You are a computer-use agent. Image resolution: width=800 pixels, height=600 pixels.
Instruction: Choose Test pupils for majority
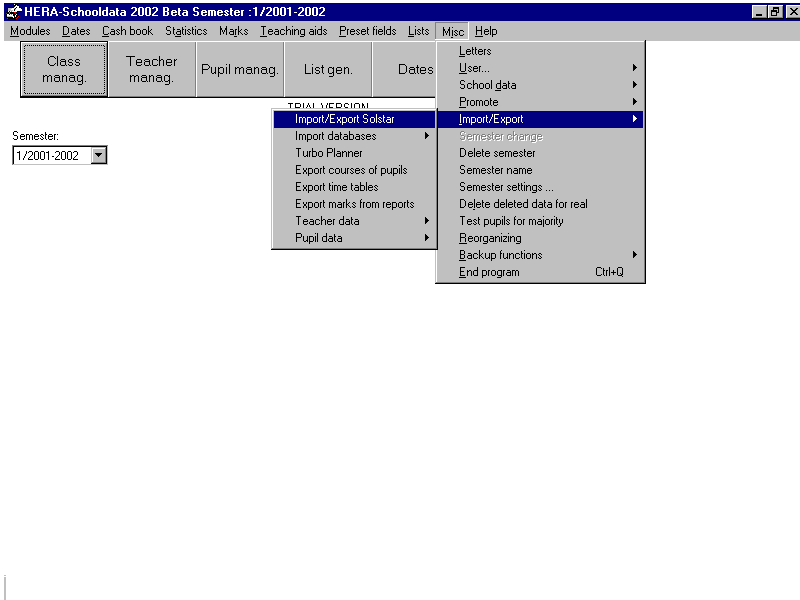tap(540, 221)
